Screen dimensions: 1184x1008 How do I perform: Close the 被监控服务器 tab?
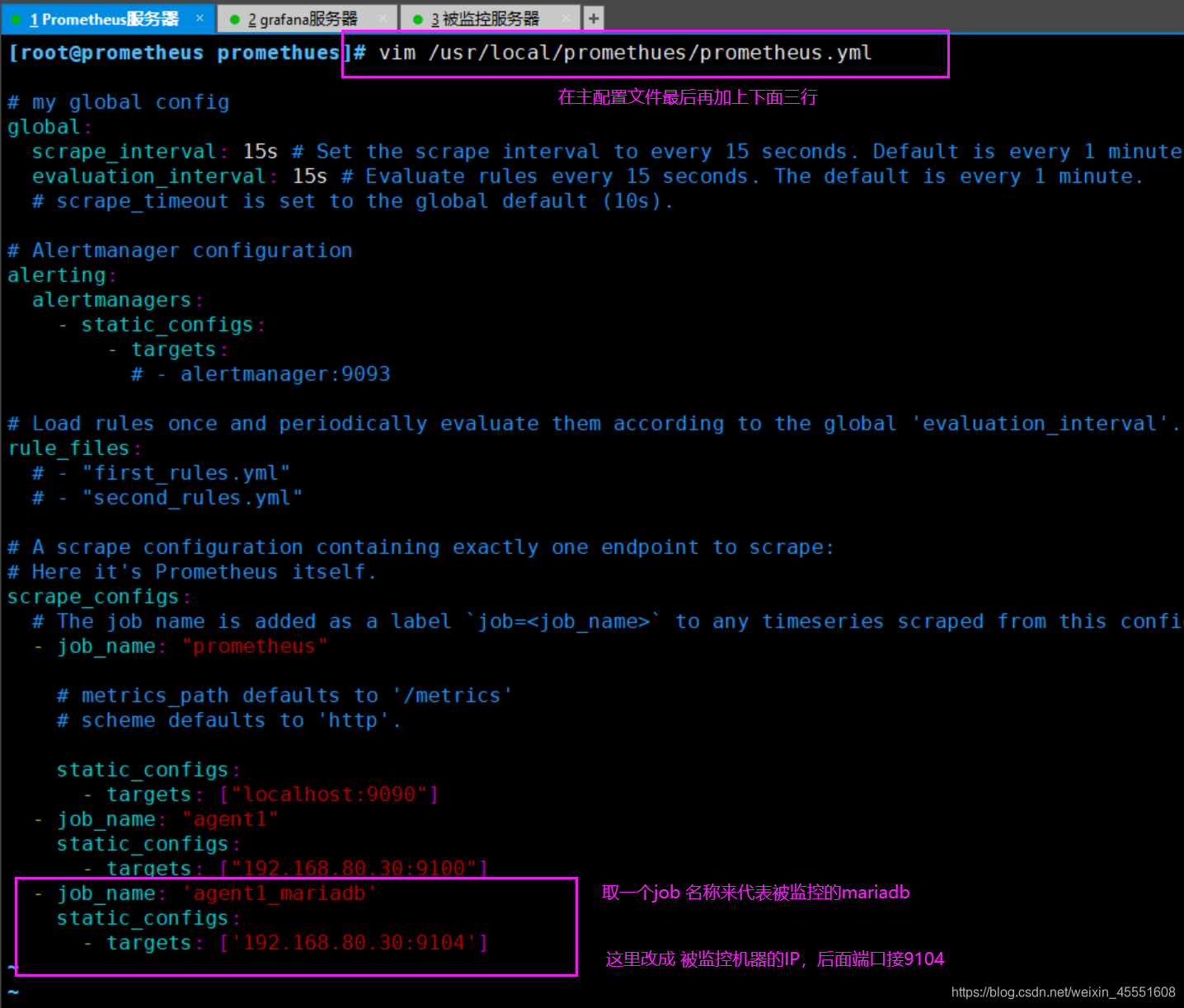(x=566, y=18)
